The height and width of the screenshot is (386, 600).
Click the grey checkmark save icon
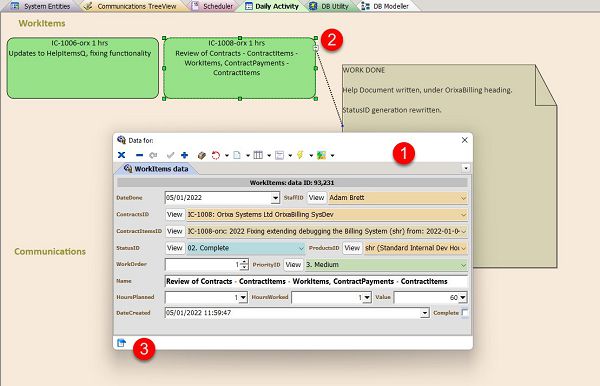(170, 155)
